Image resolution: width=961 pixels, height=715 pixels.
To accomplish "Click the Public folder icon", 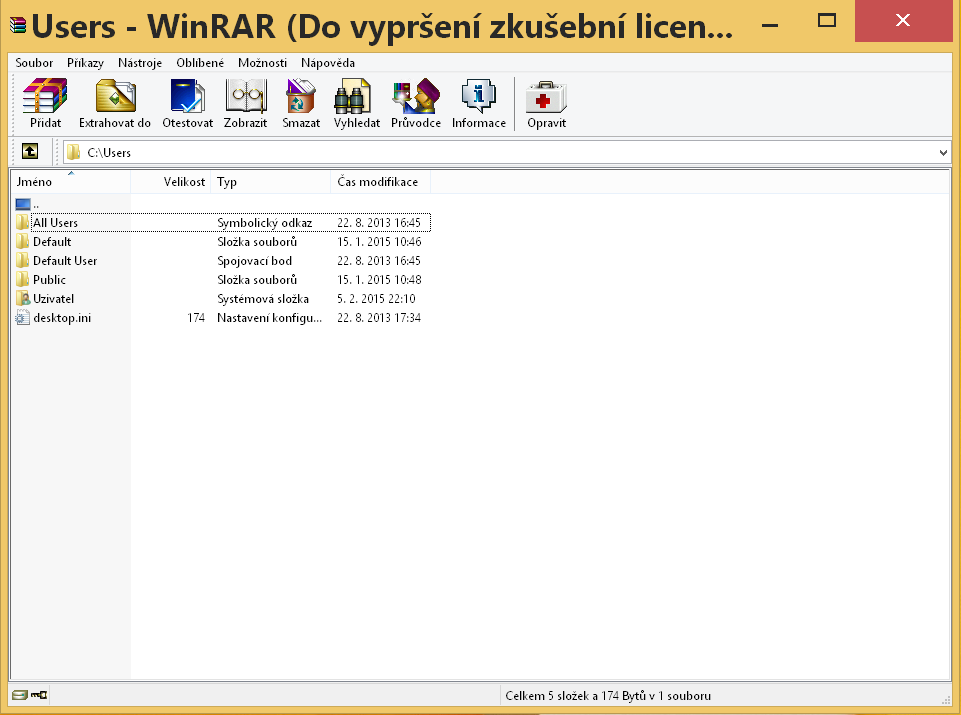I will (23, 279).
